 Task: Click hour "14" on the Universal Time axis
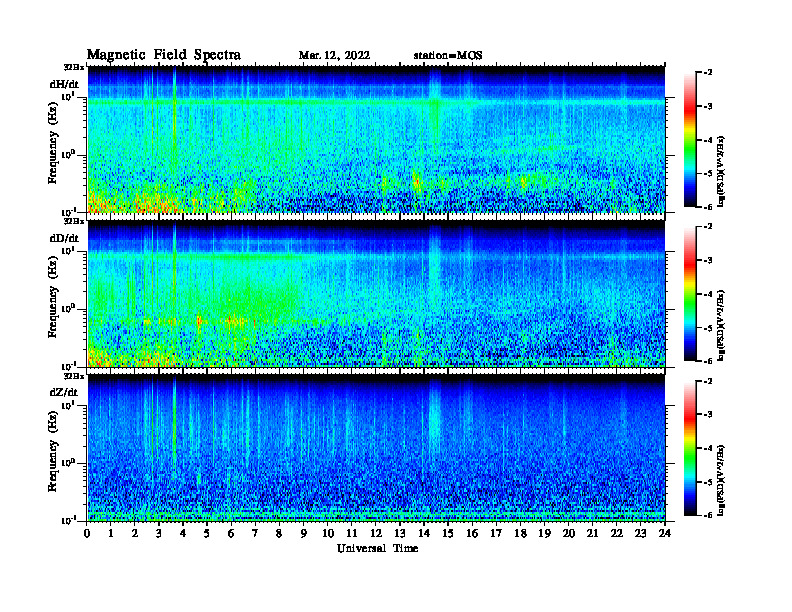coord(424,534)
